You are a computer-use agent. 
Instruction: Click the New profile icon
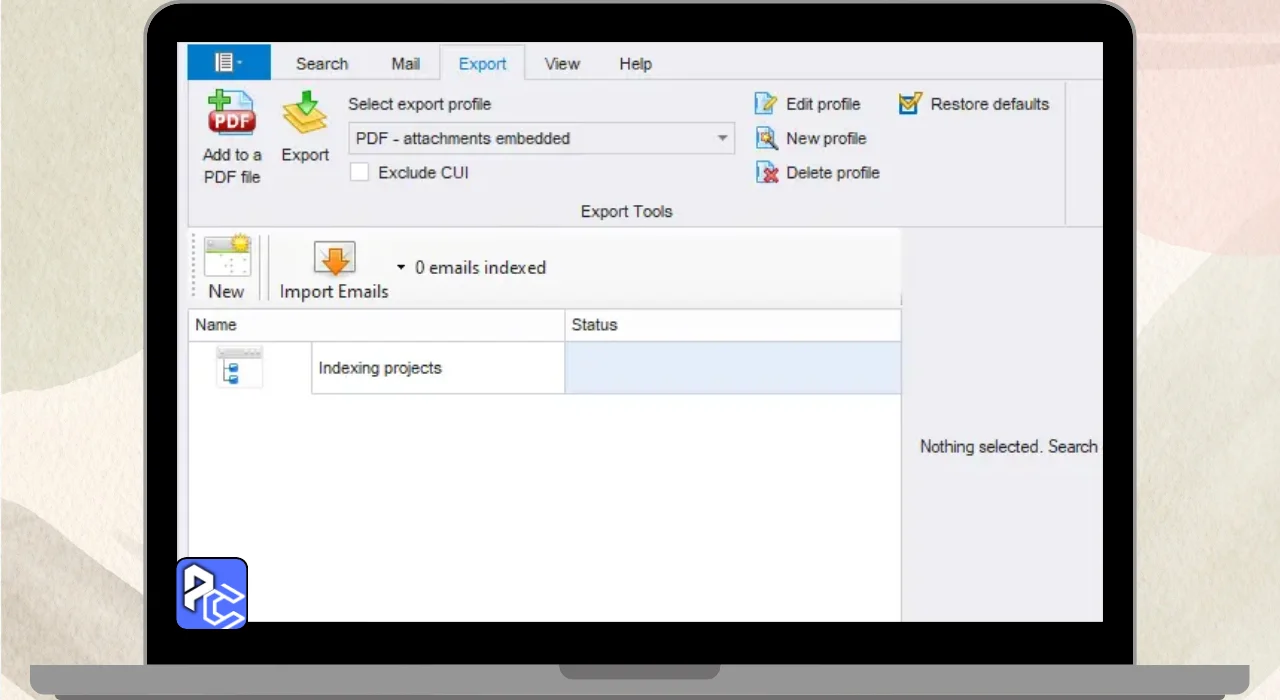tap(766, 138)
